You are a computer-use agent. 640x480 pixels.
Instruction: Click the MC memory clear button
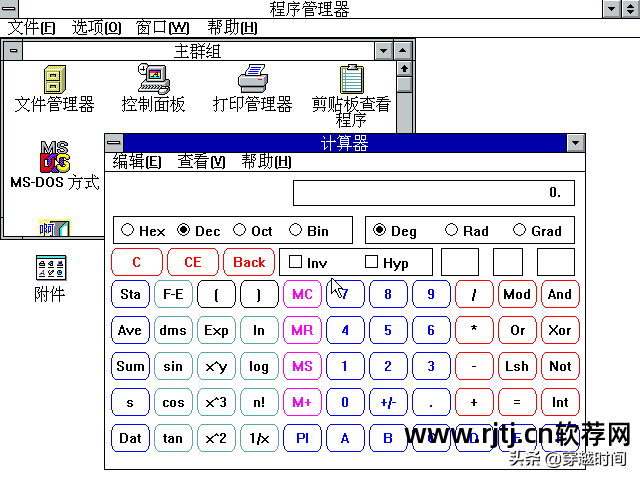click(302, 294)
